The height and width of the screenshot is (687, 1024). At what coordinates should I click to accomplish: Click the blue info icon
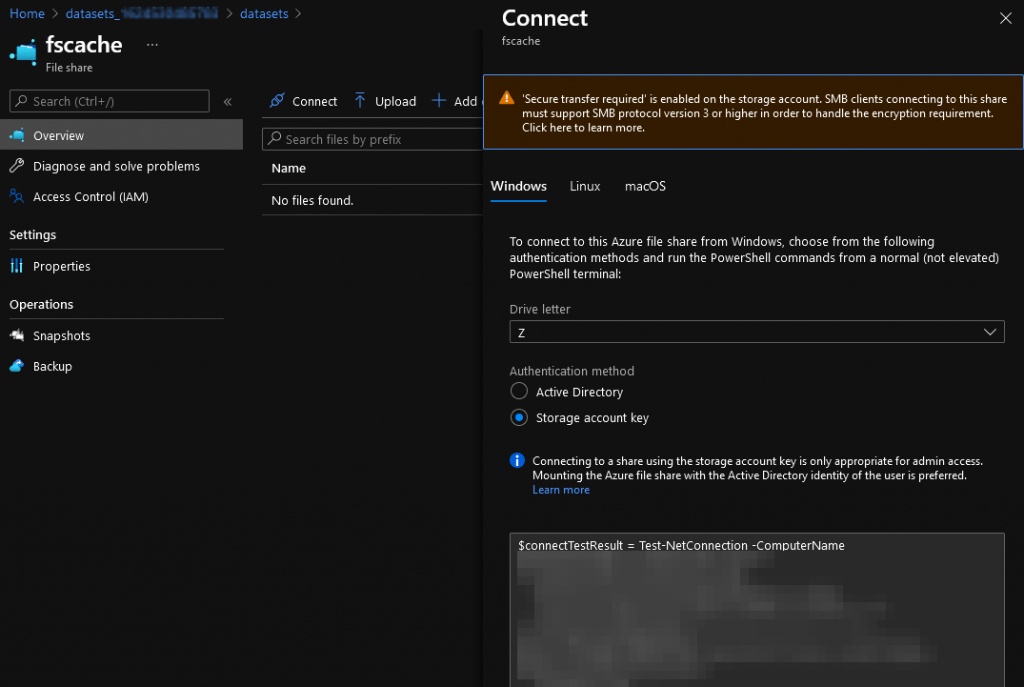tap(517, 461)
